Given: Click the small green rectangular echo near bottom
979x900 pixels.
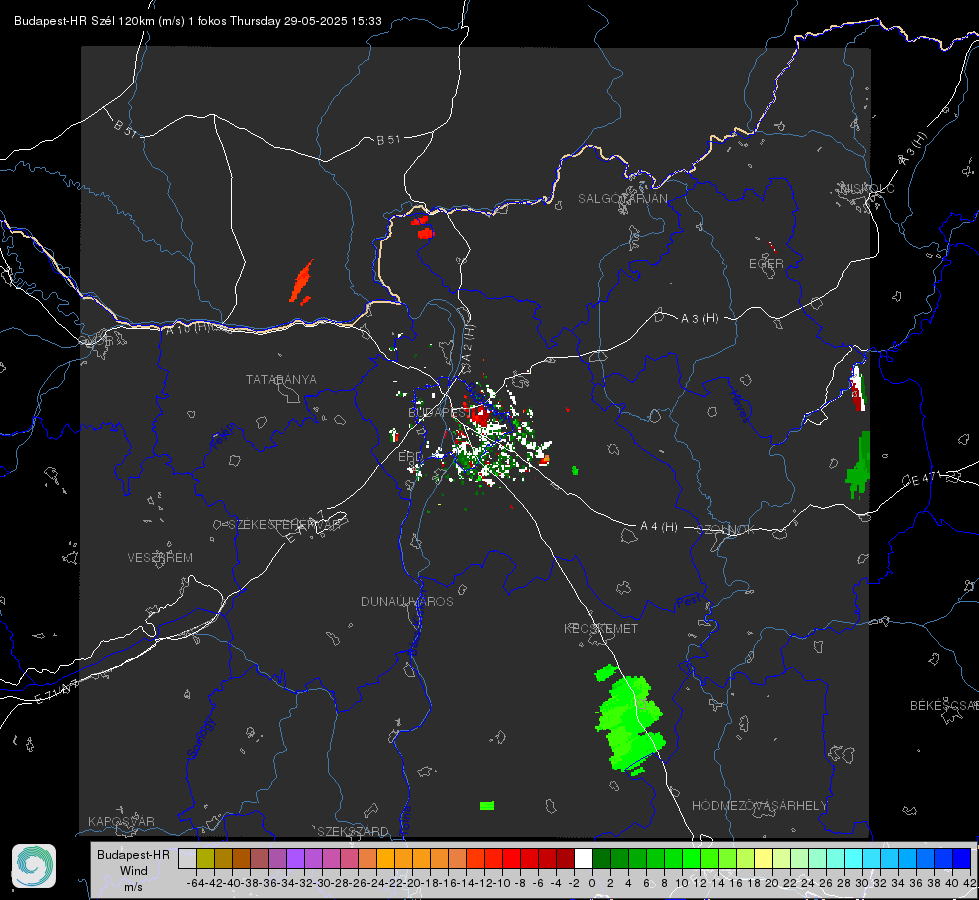Looking at the screenshot, I should 487,806.
